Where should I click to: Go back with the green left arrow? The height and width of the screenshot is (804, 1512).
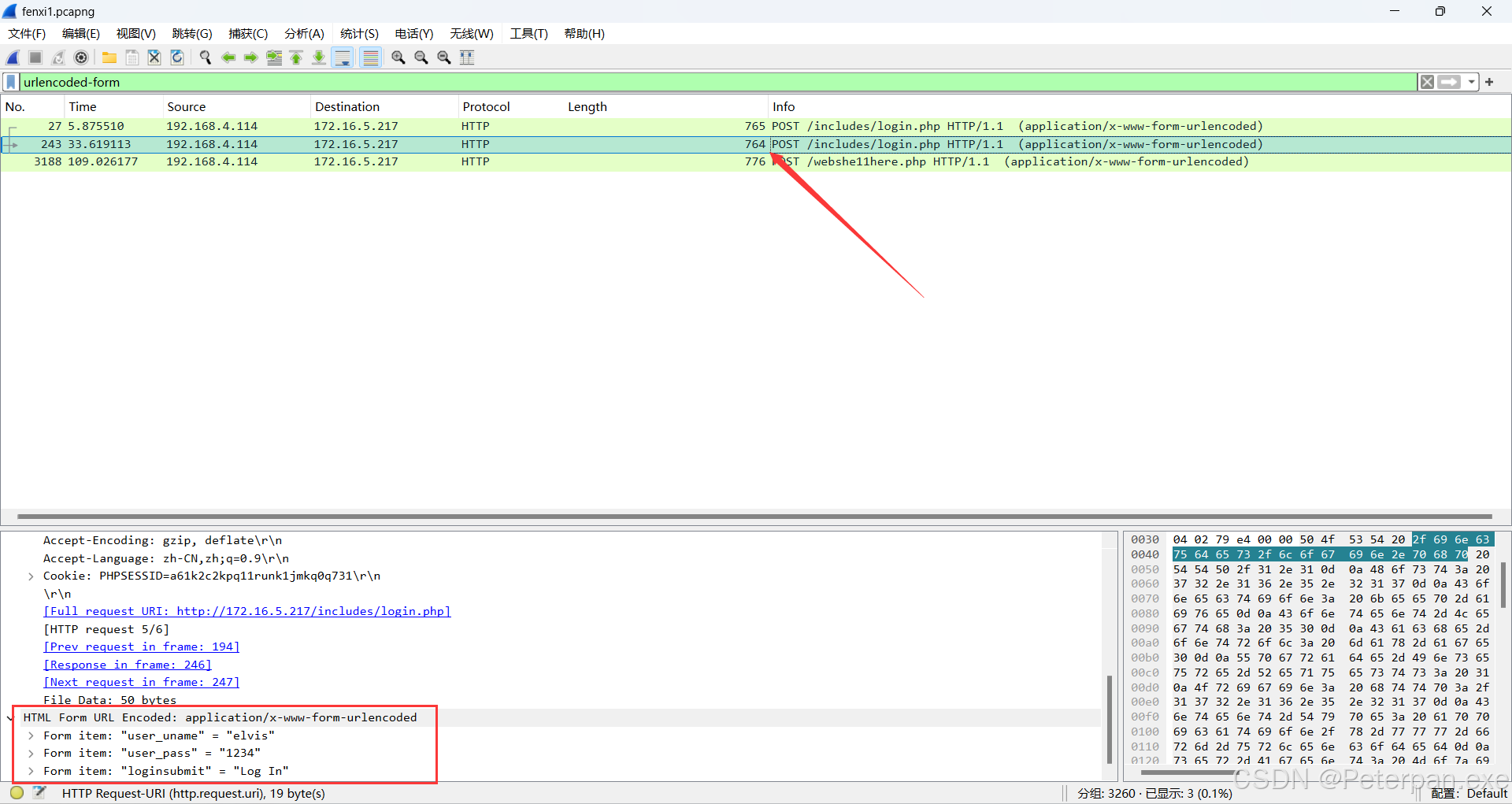tap(228, 57)
